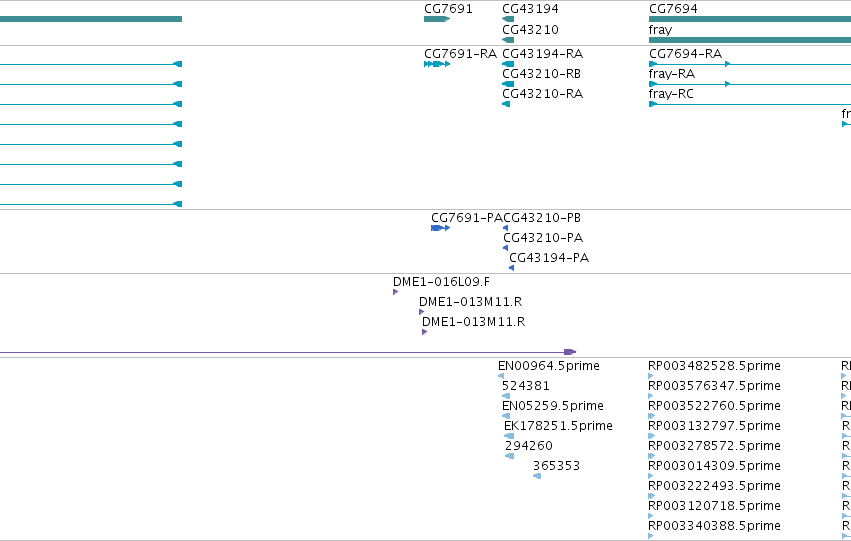
Task: Select EST EN00964.5prime
Action: click(x=549, y=366)
